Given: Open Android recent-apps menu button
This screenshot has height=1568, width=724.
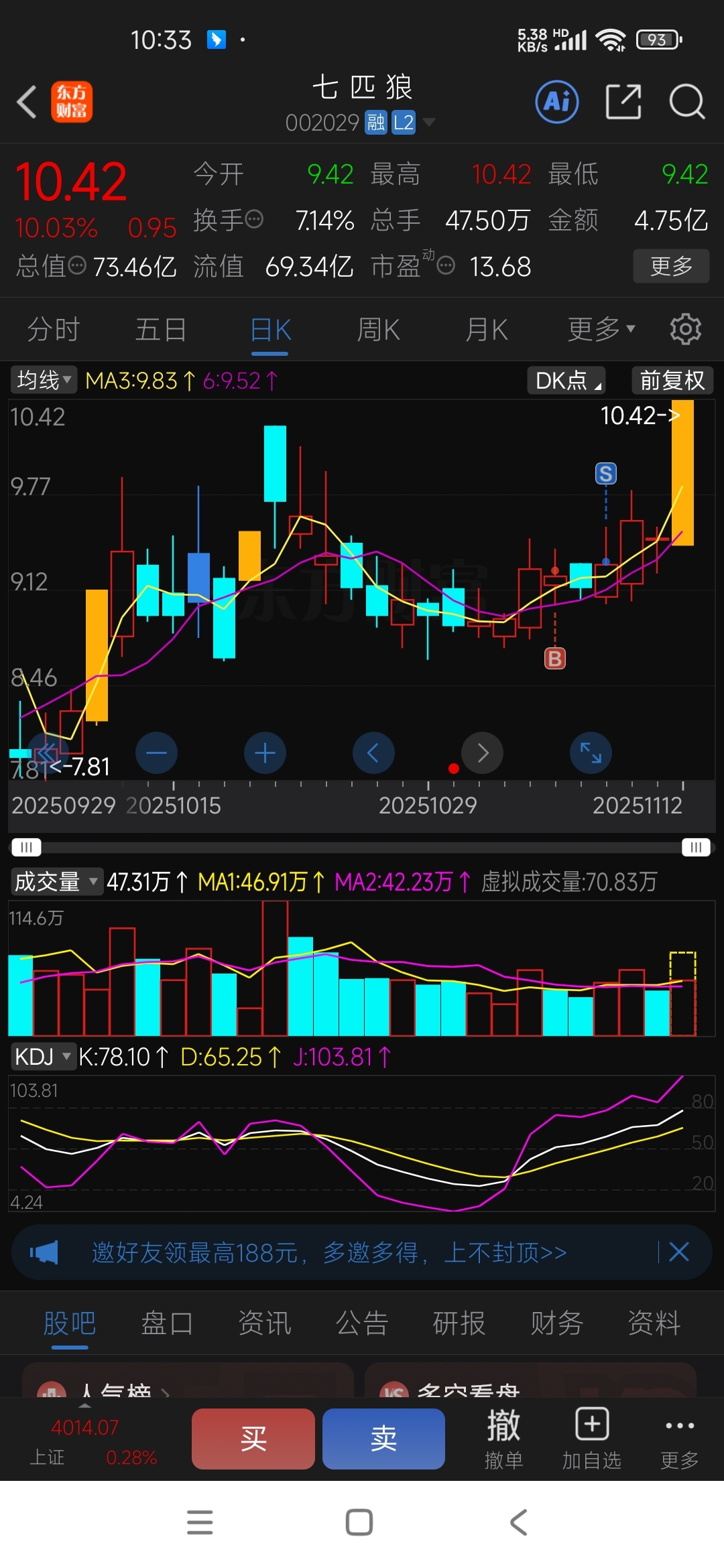Looking at the screenshot, I should (x=200, y=1522).
